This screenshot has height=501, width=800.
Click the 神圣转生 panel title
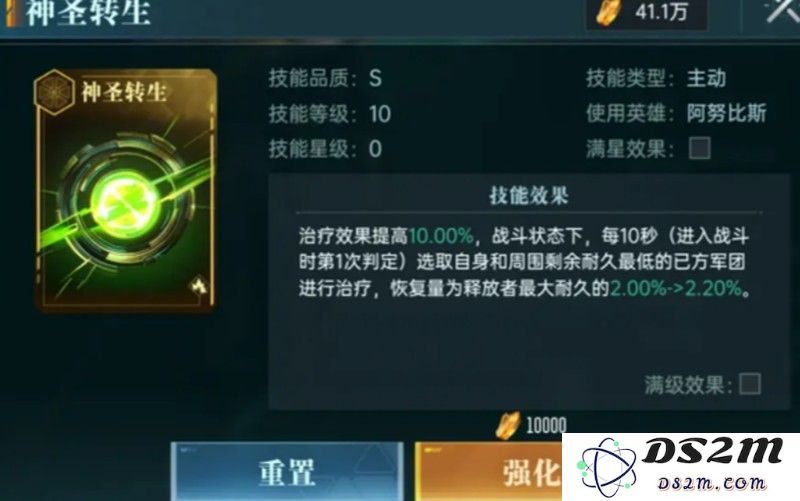[x=88, y=13]
